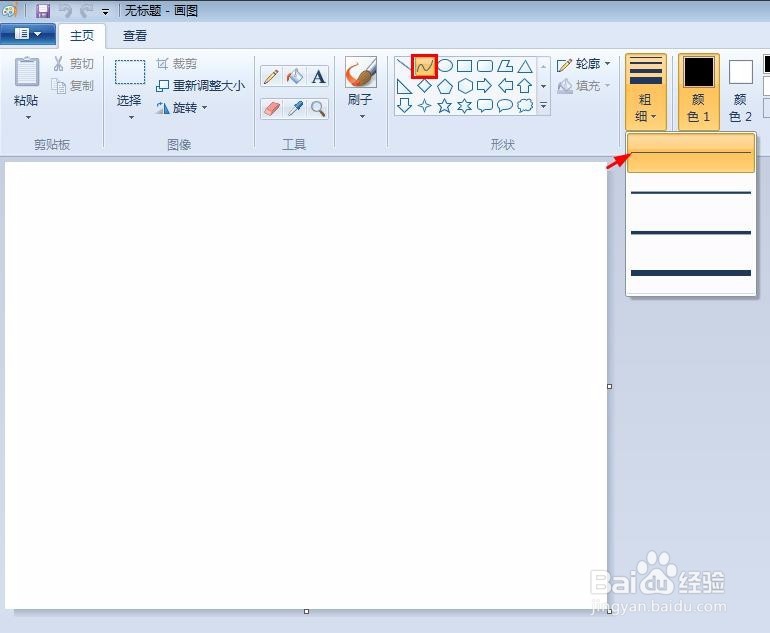Screen dimensions: 770x633
Task: Select the Diamond shape
Action: (x=424, y=86)
